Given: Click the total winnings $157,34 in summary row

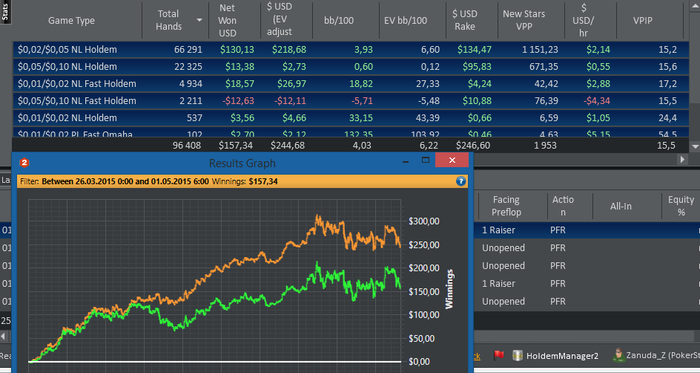Looking at the screenshot, I should 235,145.
